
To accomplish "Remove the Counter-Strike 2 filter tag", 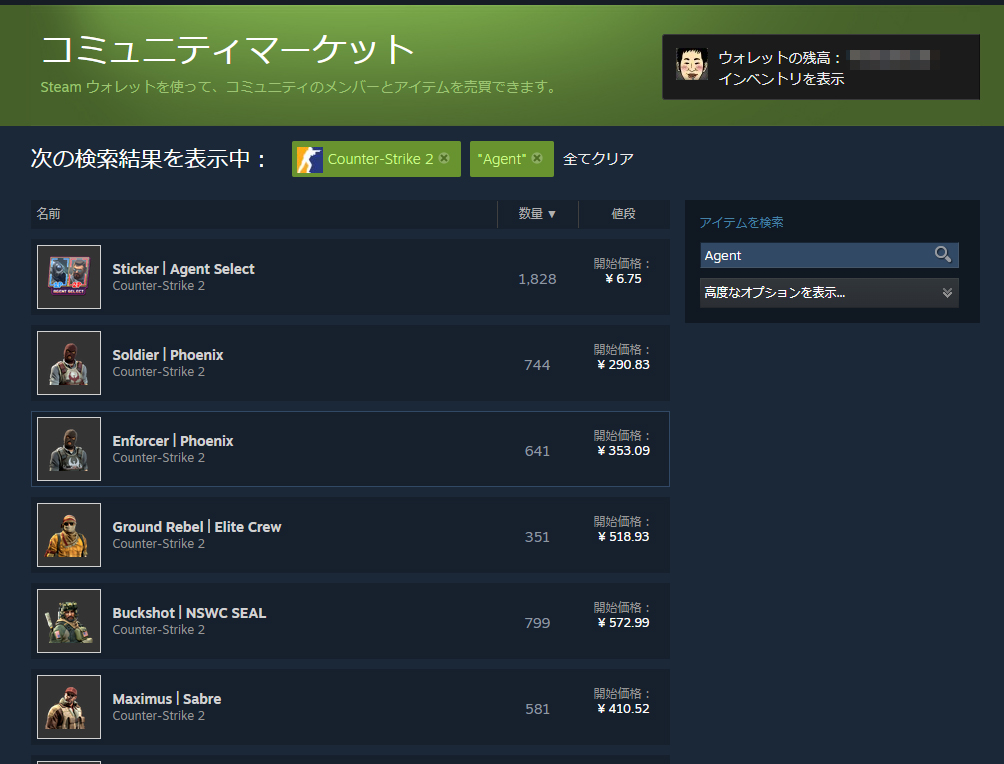I will tap(444, 158).
